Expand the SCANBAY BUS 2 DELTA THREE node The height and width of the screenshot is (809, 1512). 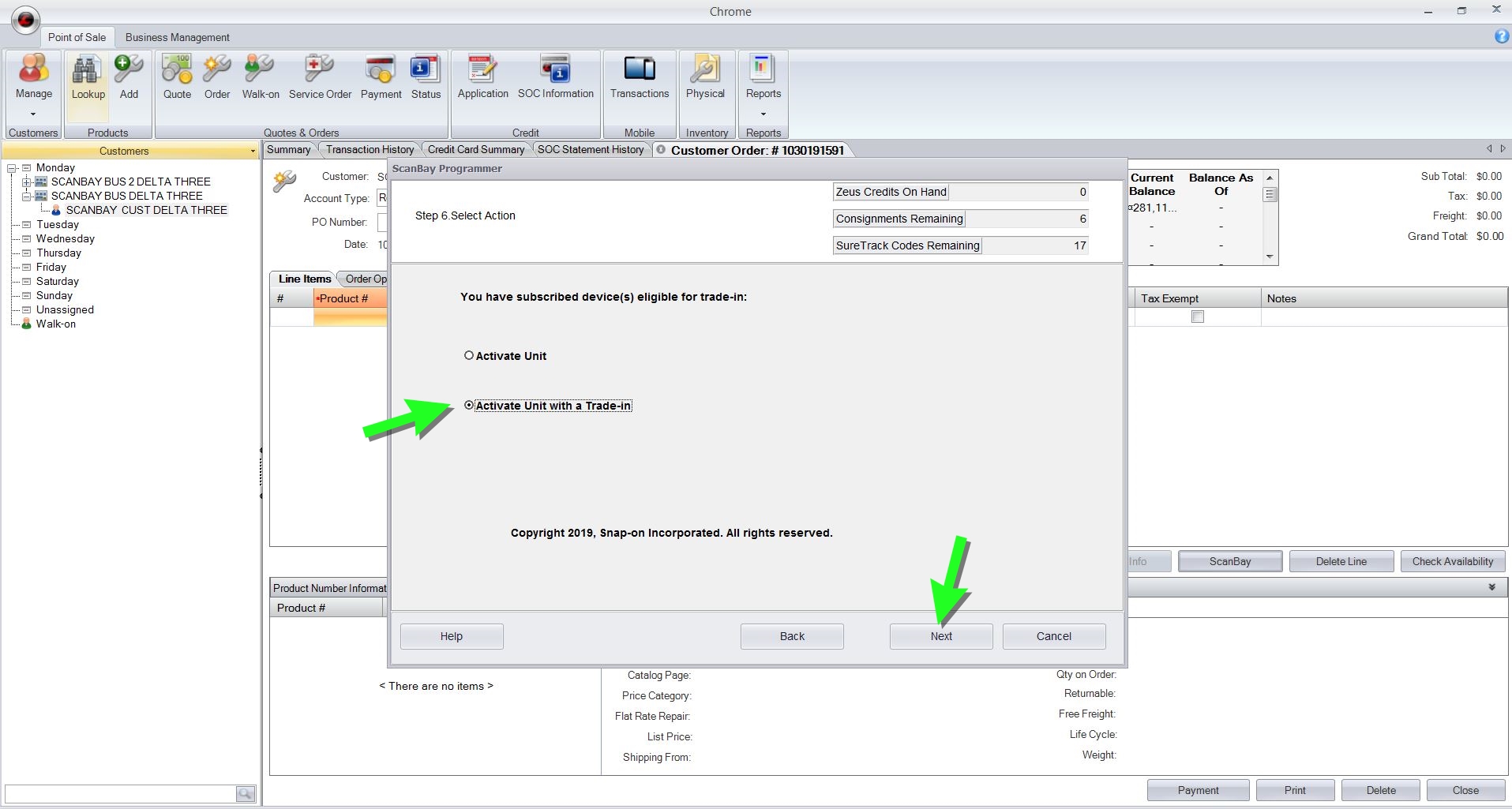[26, 182]
